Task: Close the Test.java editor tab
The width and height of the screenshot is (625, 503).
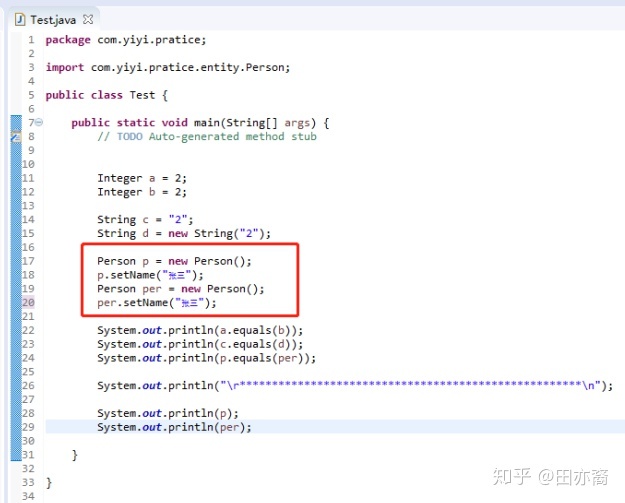Action: click(88, 19)
